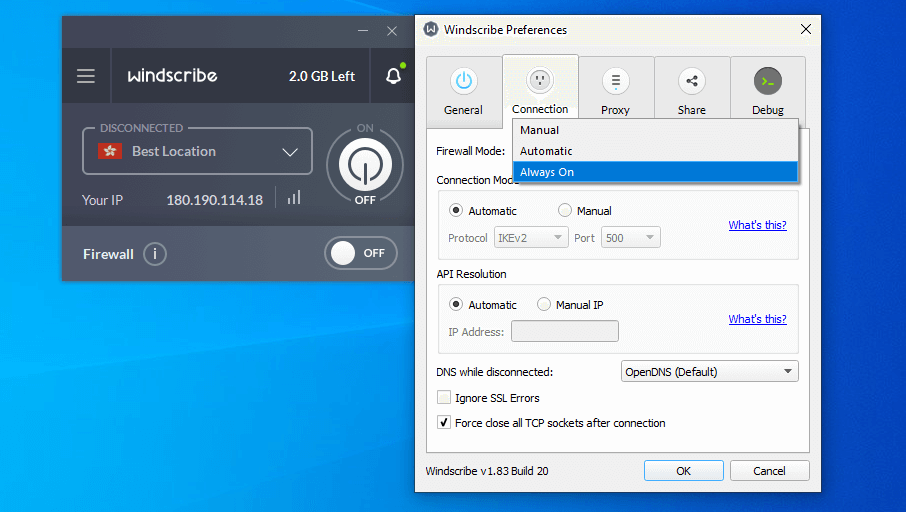Switch to the Debug tab label
The height and width of the screenshot is (512, 906).
[x=768, y=110]
